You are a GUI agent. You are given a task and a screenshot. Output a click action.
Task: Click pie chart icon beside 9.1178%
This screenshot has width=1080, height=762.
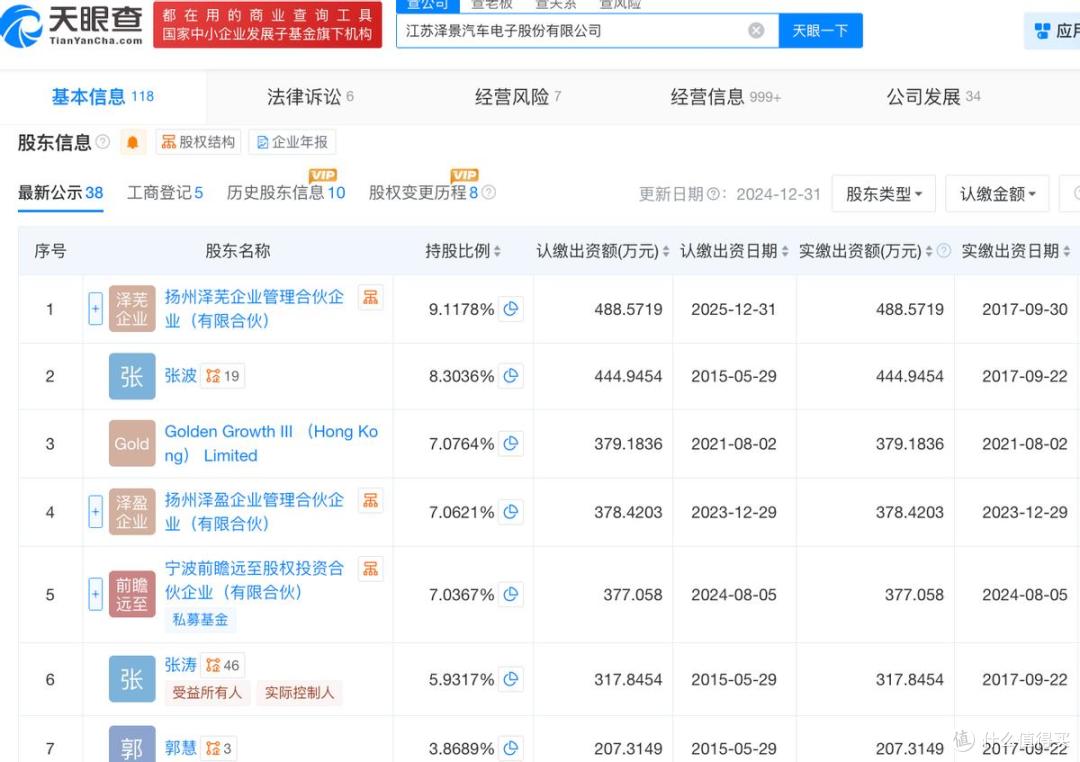[x=510, y=309]
